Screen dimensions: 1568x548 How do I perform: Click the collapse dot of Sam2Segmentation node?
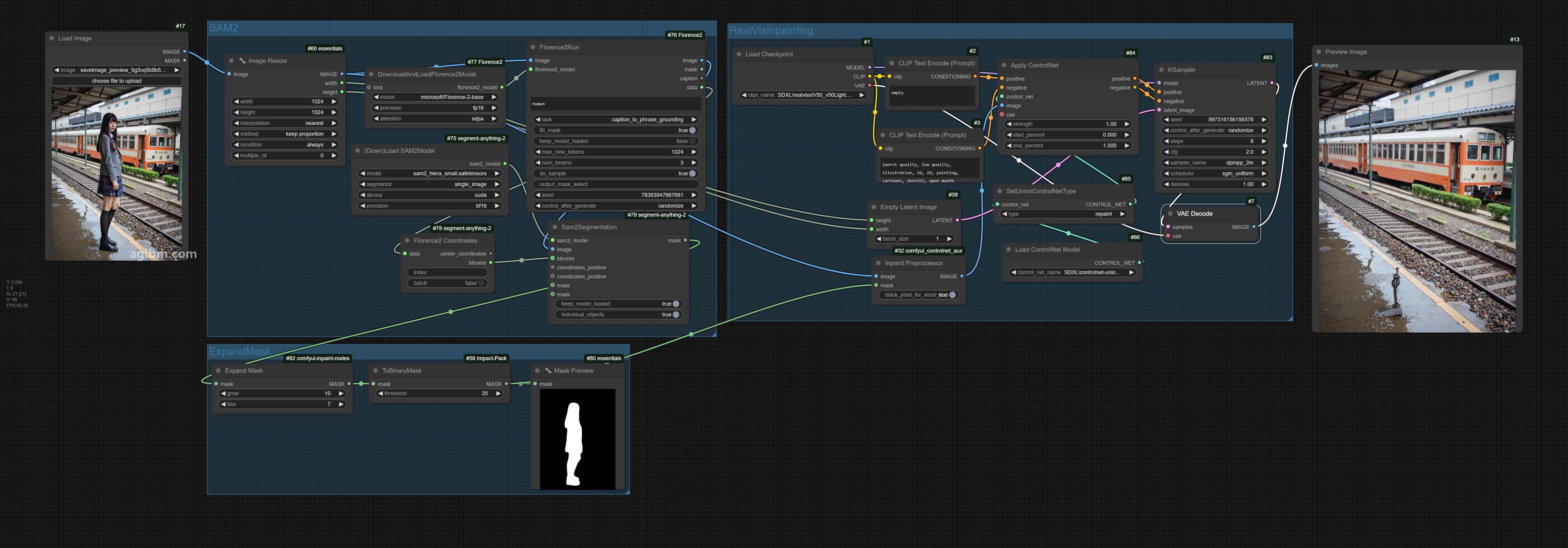[x=555, y=227]
